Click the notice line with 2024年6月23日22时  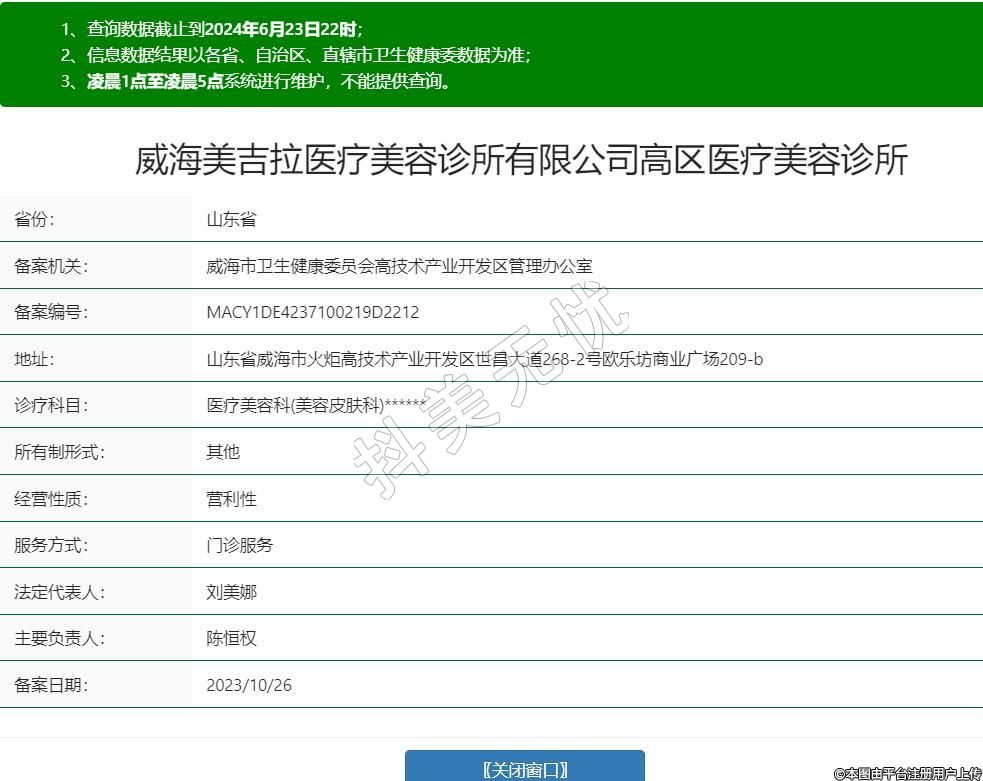coord(212,29)
